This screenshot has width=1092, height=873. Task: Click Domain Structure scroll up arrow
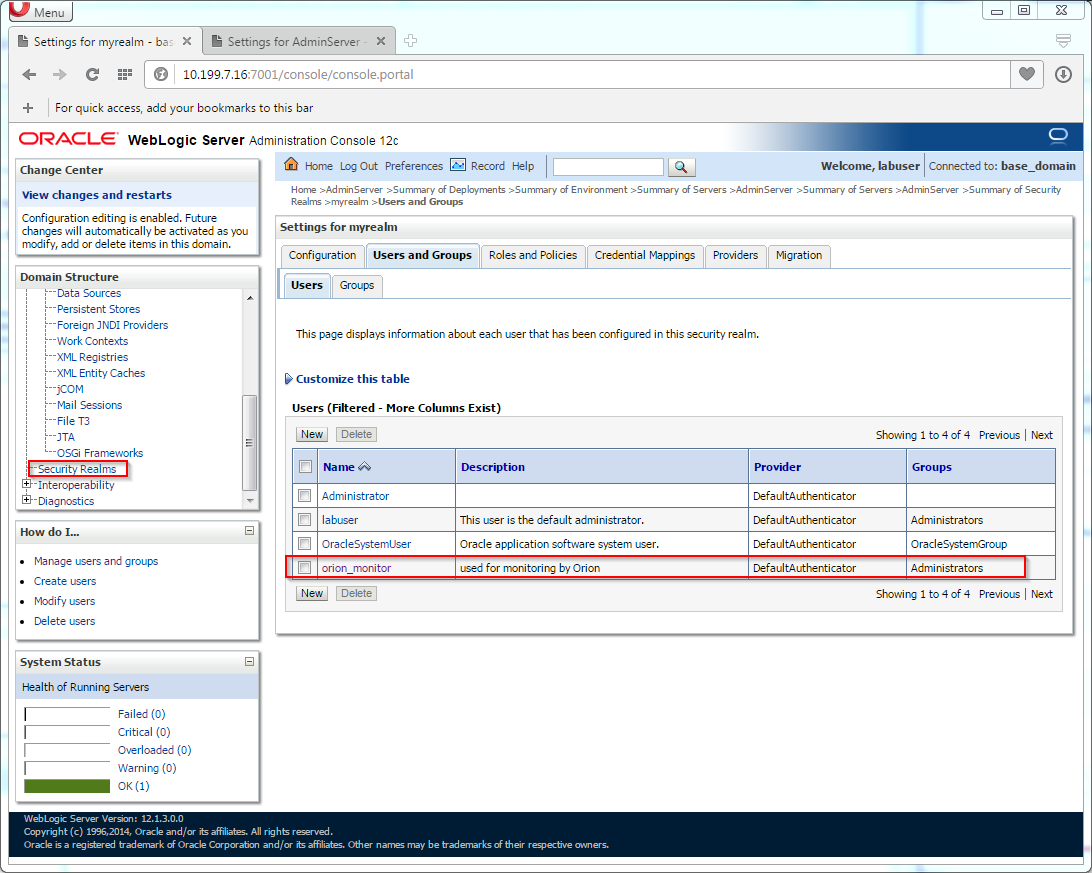point(250,298)
